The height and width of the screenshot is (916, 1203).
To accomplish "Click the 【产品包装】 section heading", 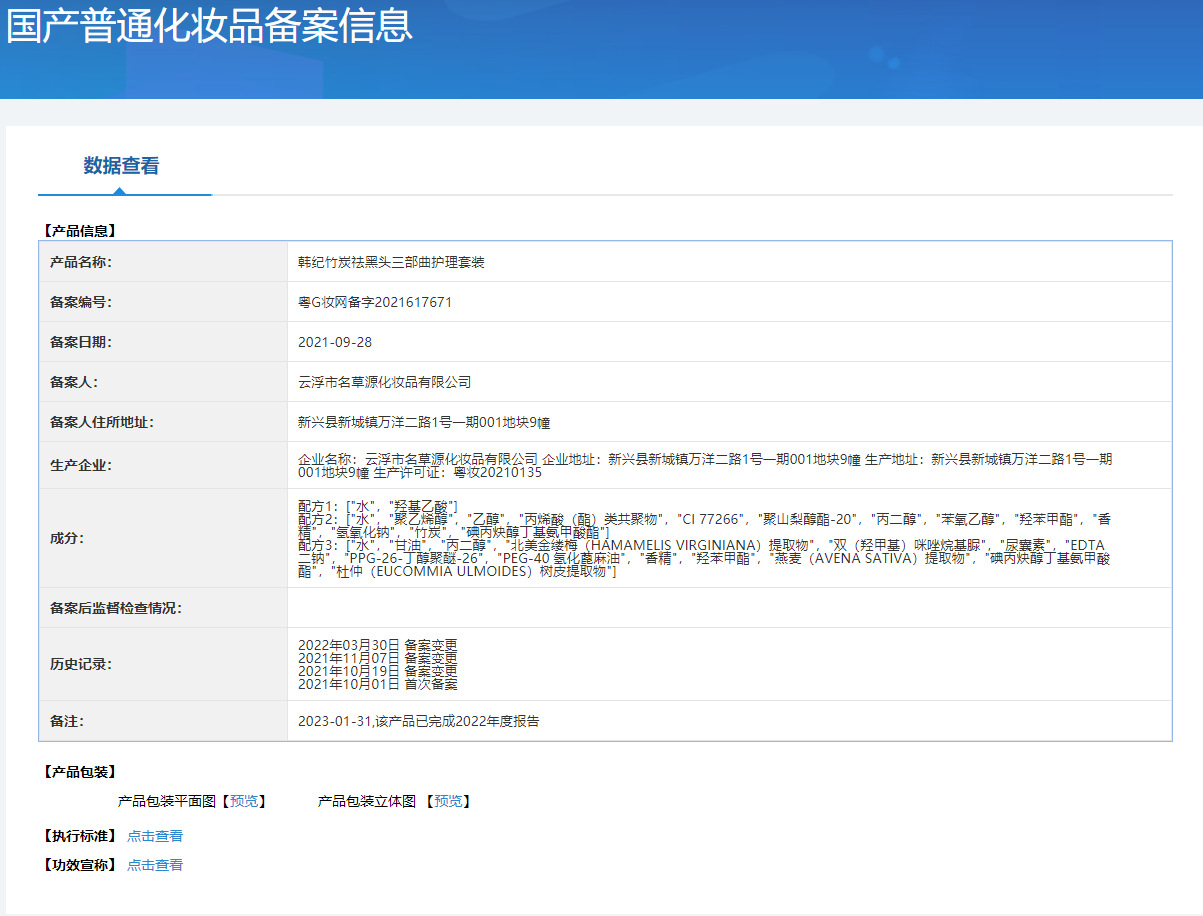I will [80, 772].
